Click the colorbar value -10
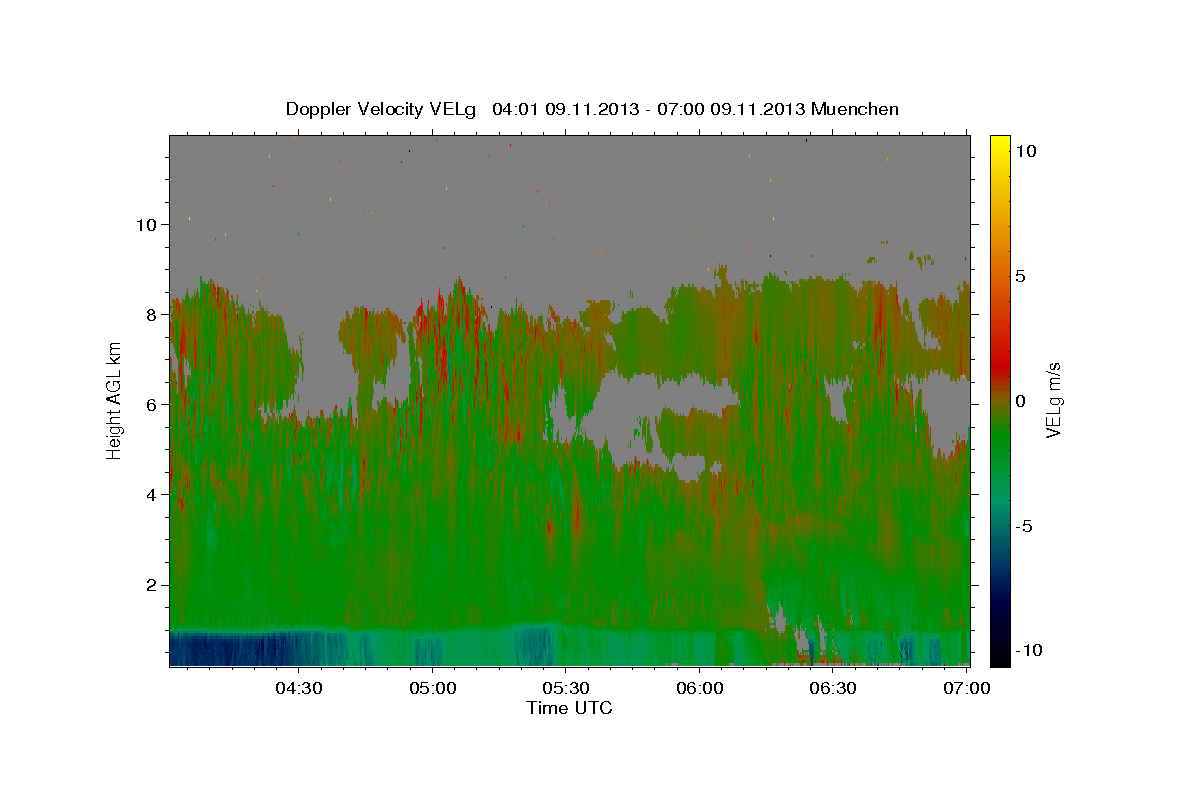1200x800 pixels. click(1029, 650)
